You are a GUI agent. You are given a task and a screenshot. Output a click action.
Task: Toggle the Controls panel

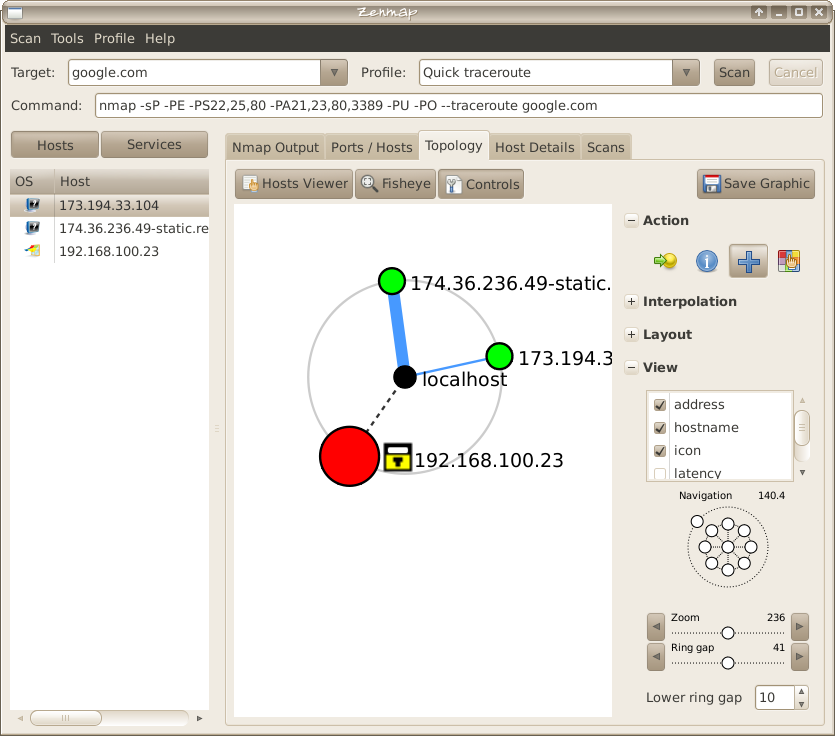(x=480, y=183)
